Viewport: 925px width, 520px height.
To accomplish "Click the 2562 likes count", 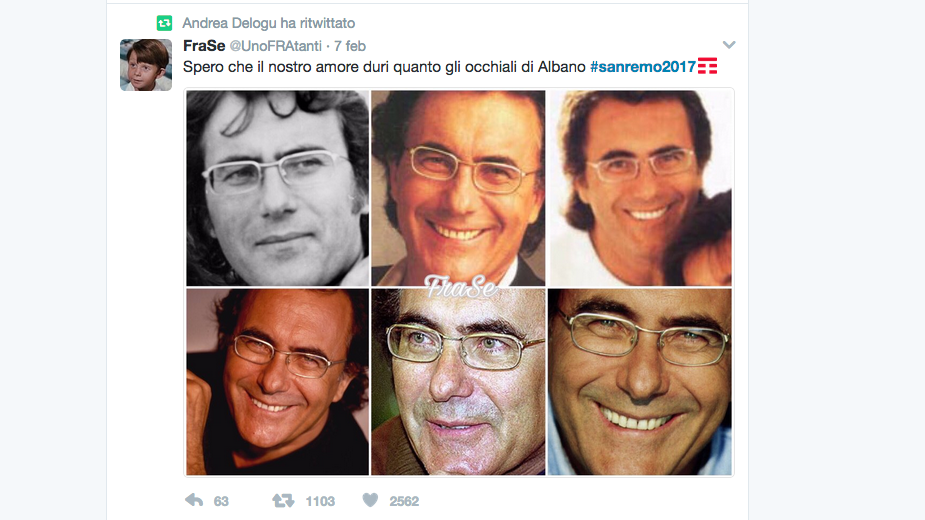I will point(404,501).
